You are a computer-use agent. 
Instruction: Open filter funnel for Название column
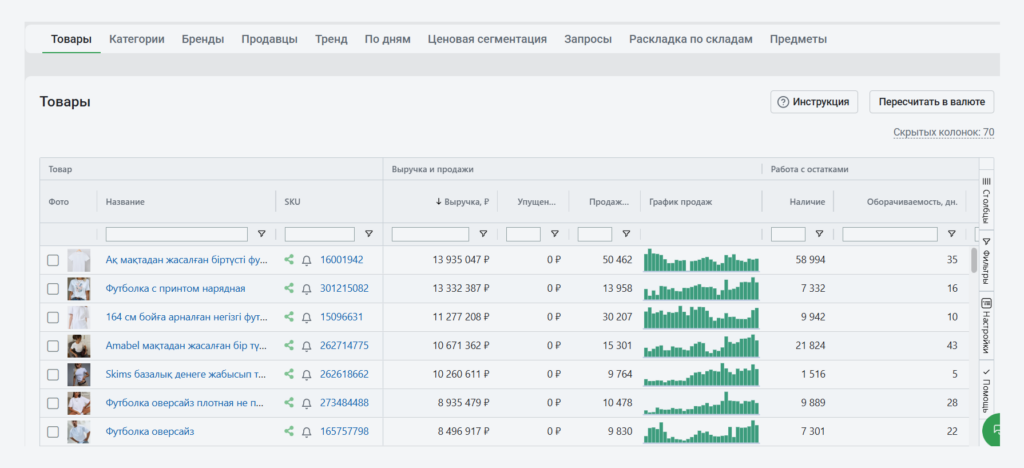coord(262,234)
